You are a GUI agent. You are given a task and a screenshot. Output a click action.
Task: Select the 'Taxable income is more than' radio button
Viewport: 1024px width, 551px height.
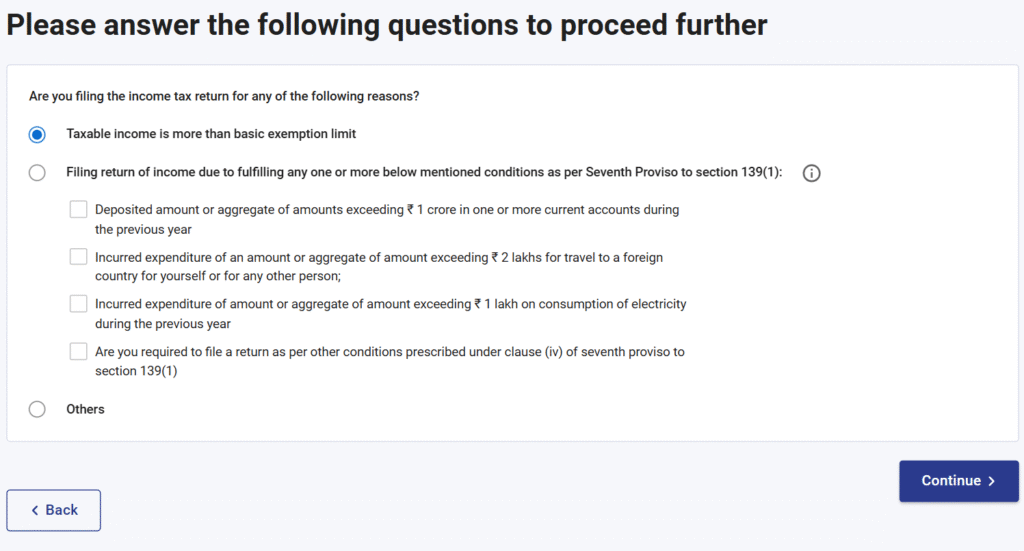[37, 134]
